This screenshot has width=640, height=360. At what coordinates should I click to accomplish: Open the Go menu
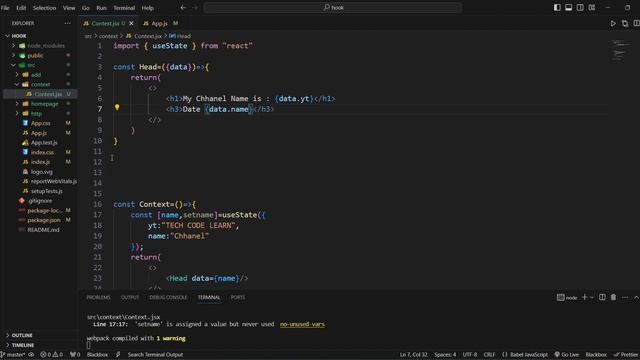point(86,8)
